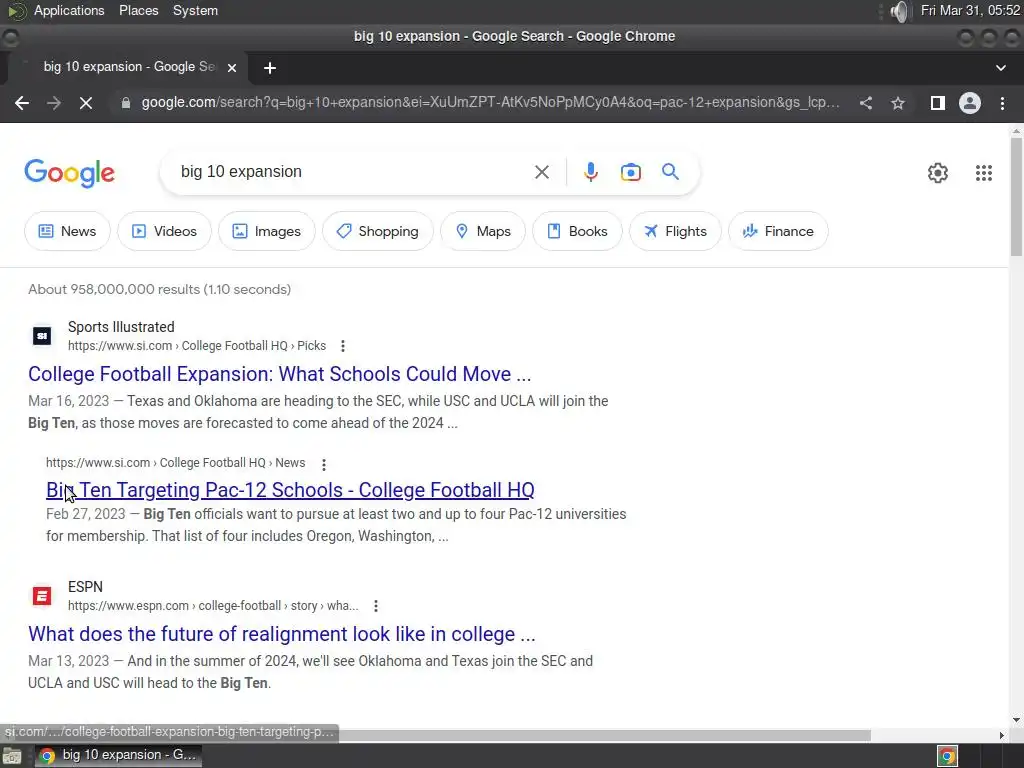Open the volume control in system tray
The height and width of the screenshot is (768, 1024).
[x=899, y=11]
